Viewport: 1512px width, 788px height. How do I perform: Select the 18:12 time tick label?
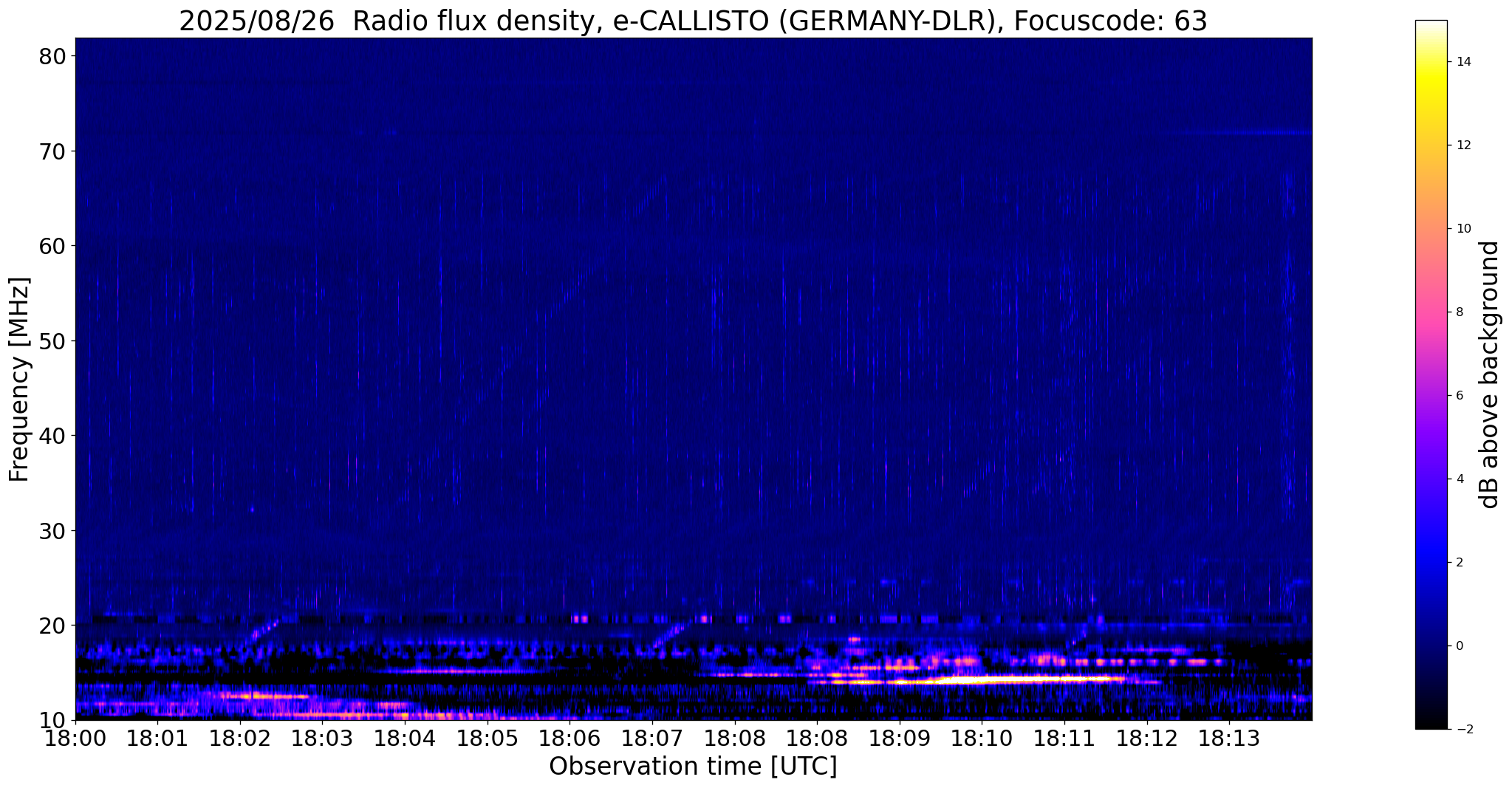(1147, 737)
